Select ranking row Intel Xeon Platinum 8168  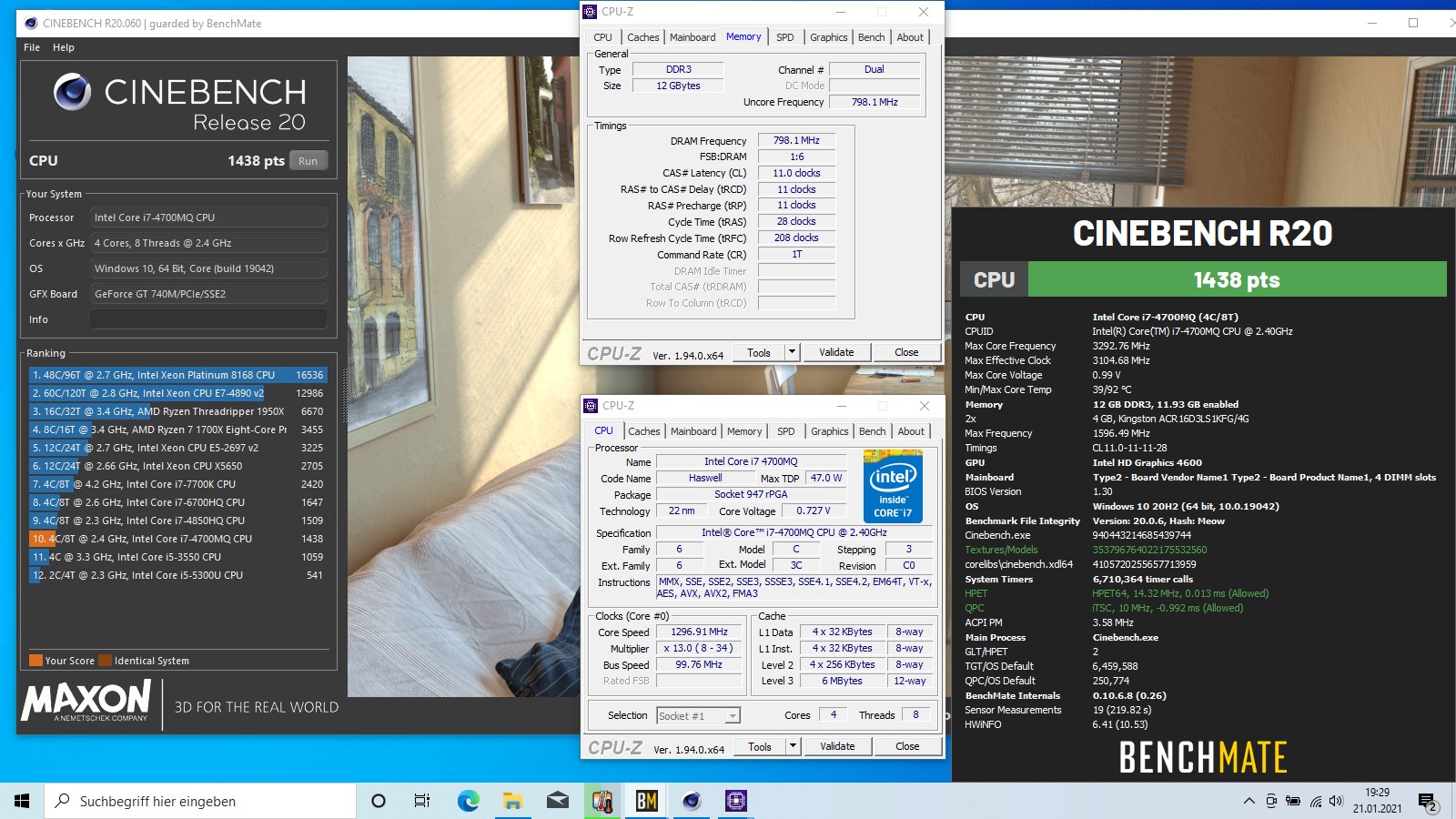(177, 375)
